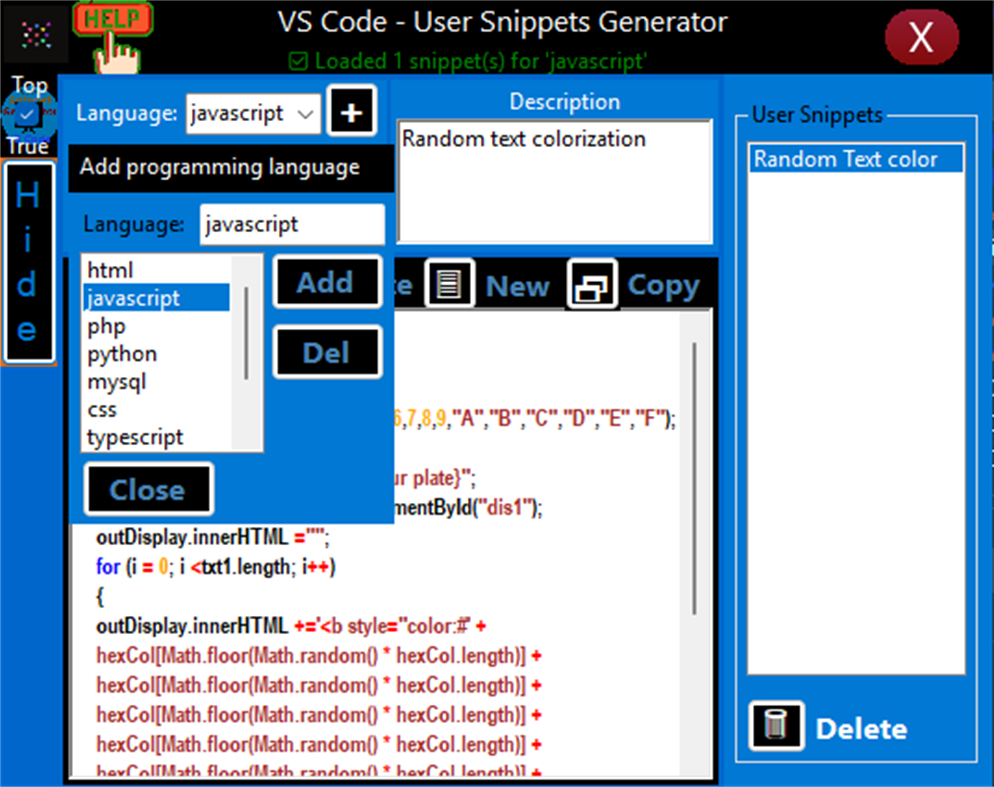
Task: Select mysql in the language list
Action: (x=157, y=381)
